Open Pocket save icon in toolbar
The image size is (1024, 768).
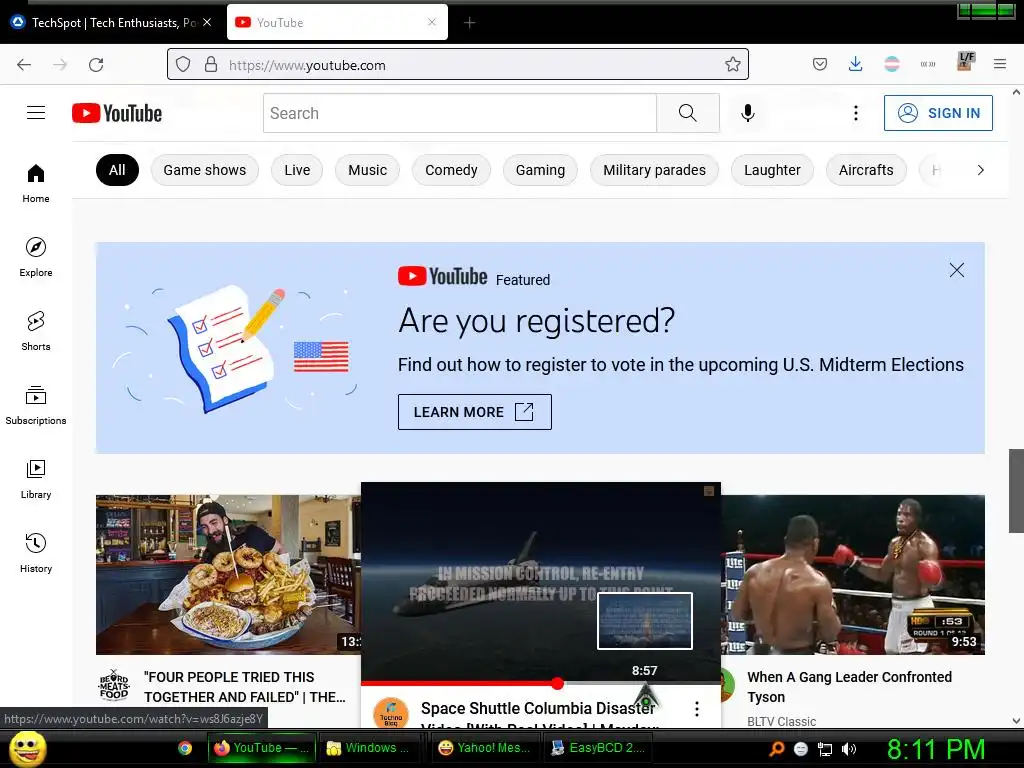click(820, 64)
